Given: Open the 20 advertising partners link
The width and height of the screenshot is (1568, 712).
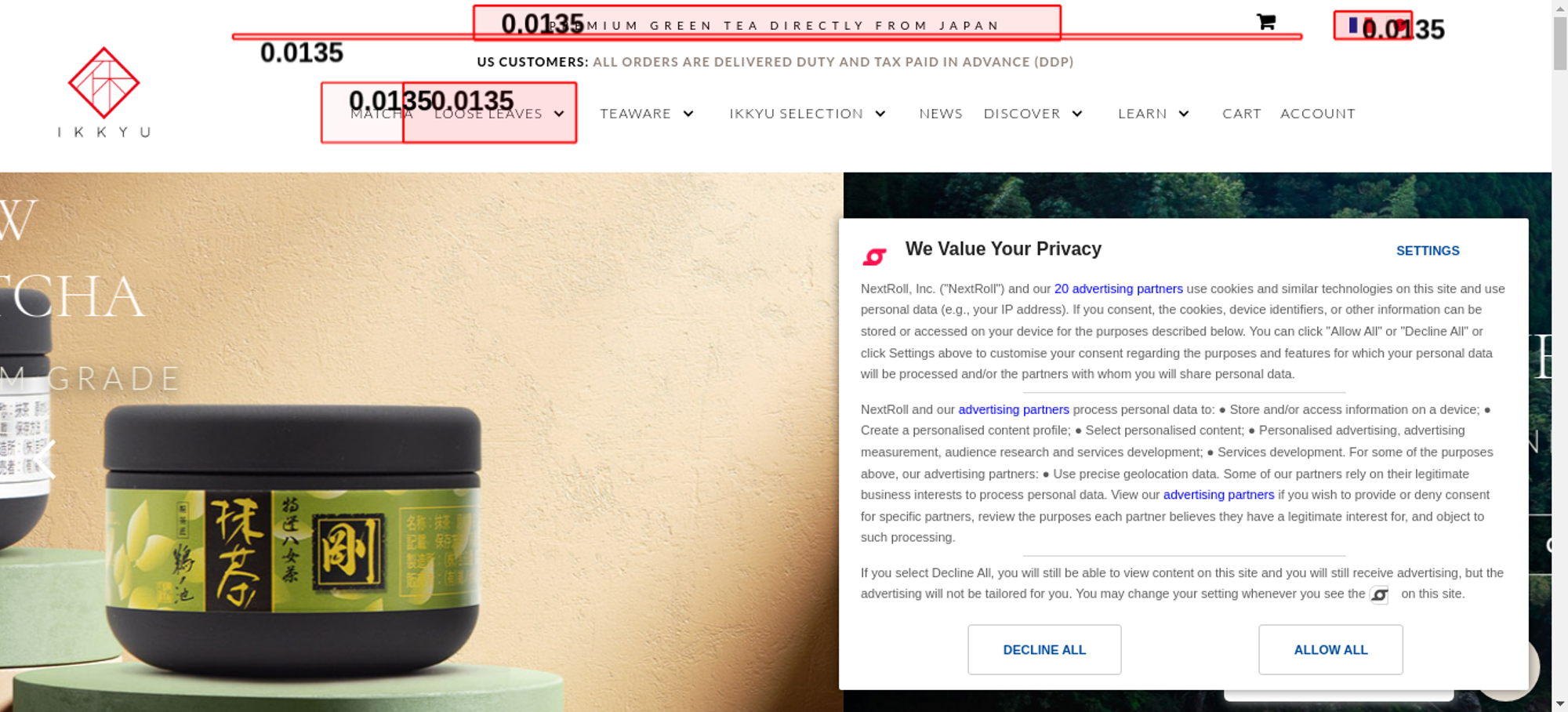Looking at the screenshot, I should click(x=1118, y=289).
